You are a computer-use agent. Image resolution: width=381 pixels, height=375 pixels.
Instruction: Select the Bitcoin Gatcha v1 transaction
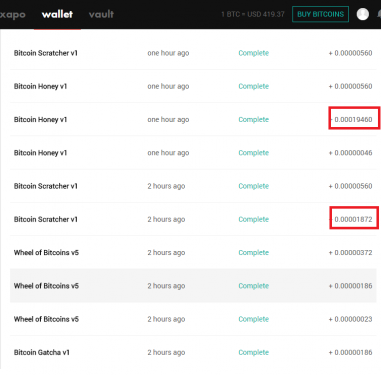coord(193,352)
